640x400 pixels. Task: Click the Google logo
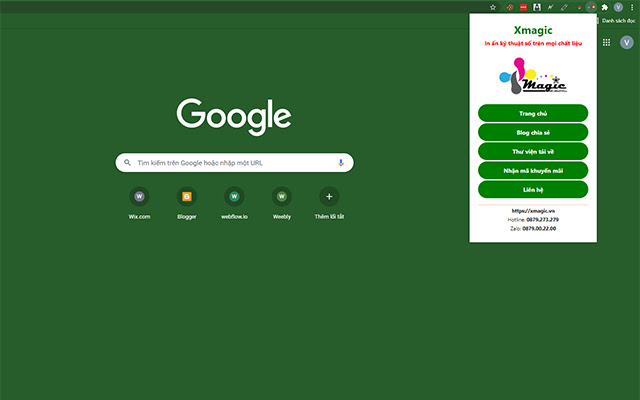(x=234, y=116)
